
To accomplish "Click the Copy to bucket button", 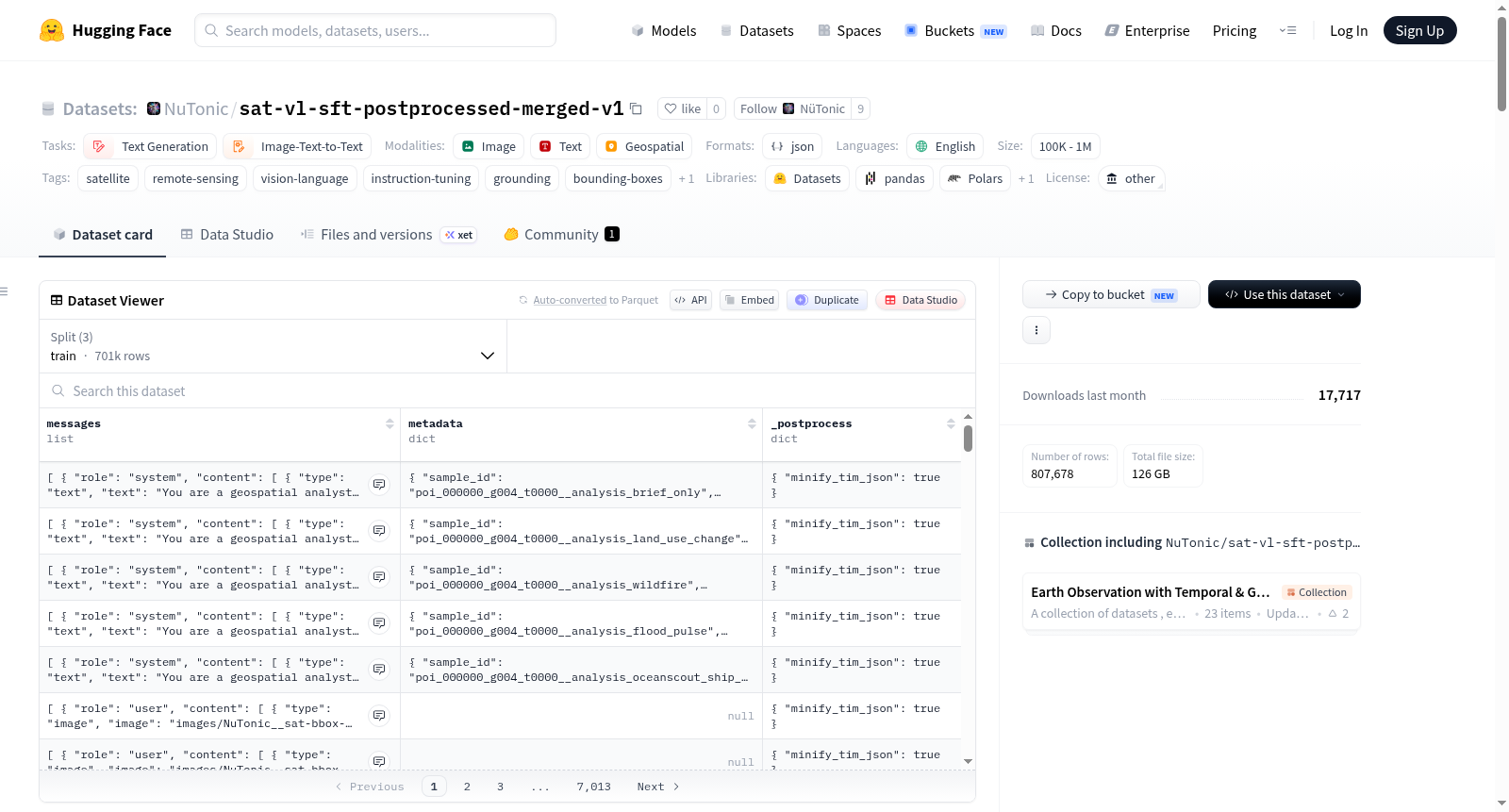I will 1111,294.
